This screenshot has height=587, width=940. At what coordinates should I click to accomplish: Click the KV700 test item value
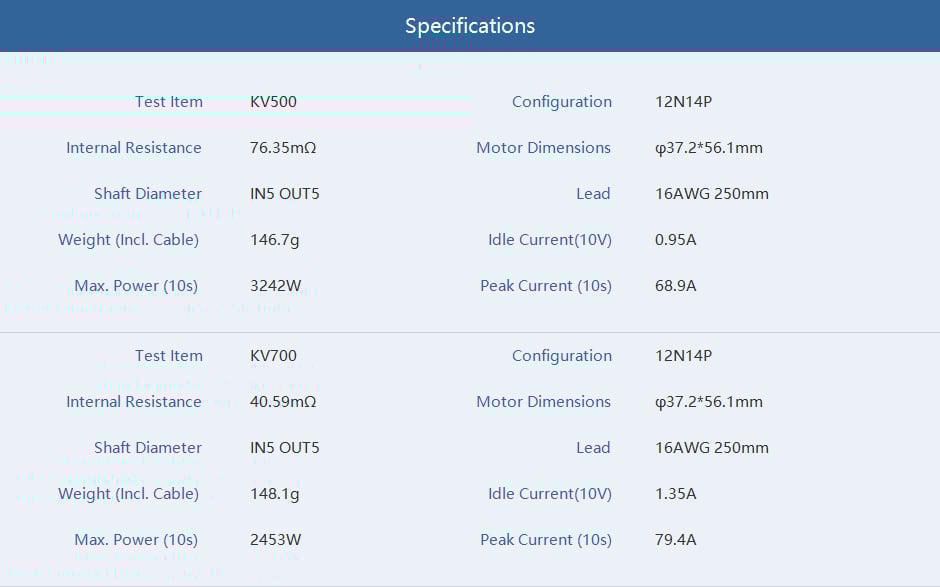coord(273,356)
